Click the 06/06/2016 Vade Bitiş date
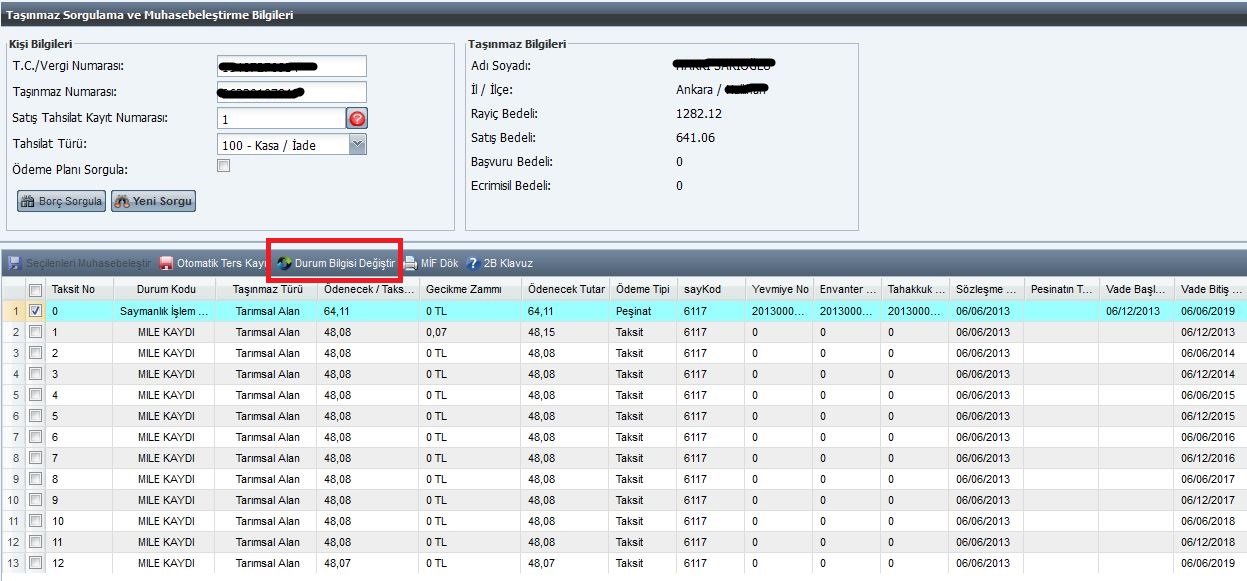Screen dimensions: 1247x581 click(x=1208, y=437)
